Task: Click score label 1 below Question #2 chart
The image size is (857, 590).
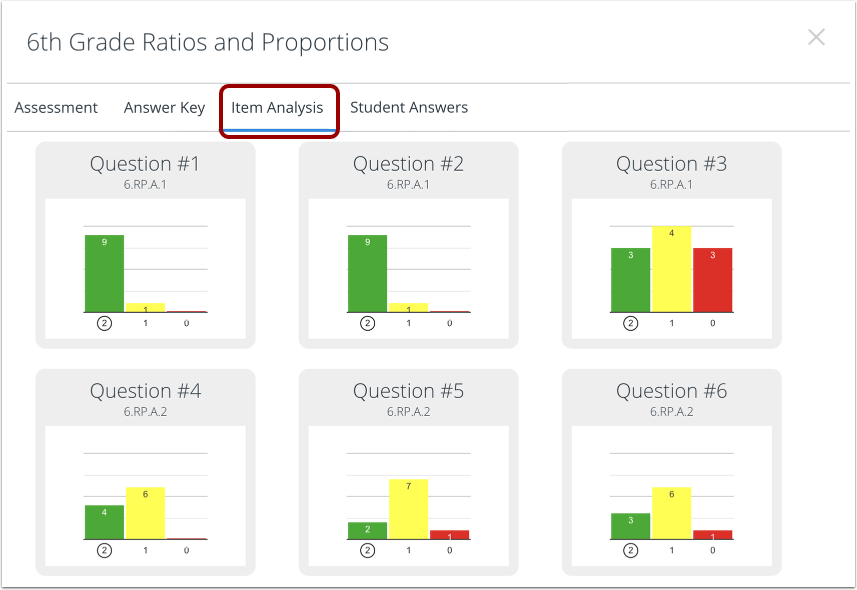Action: pos(408,323)
